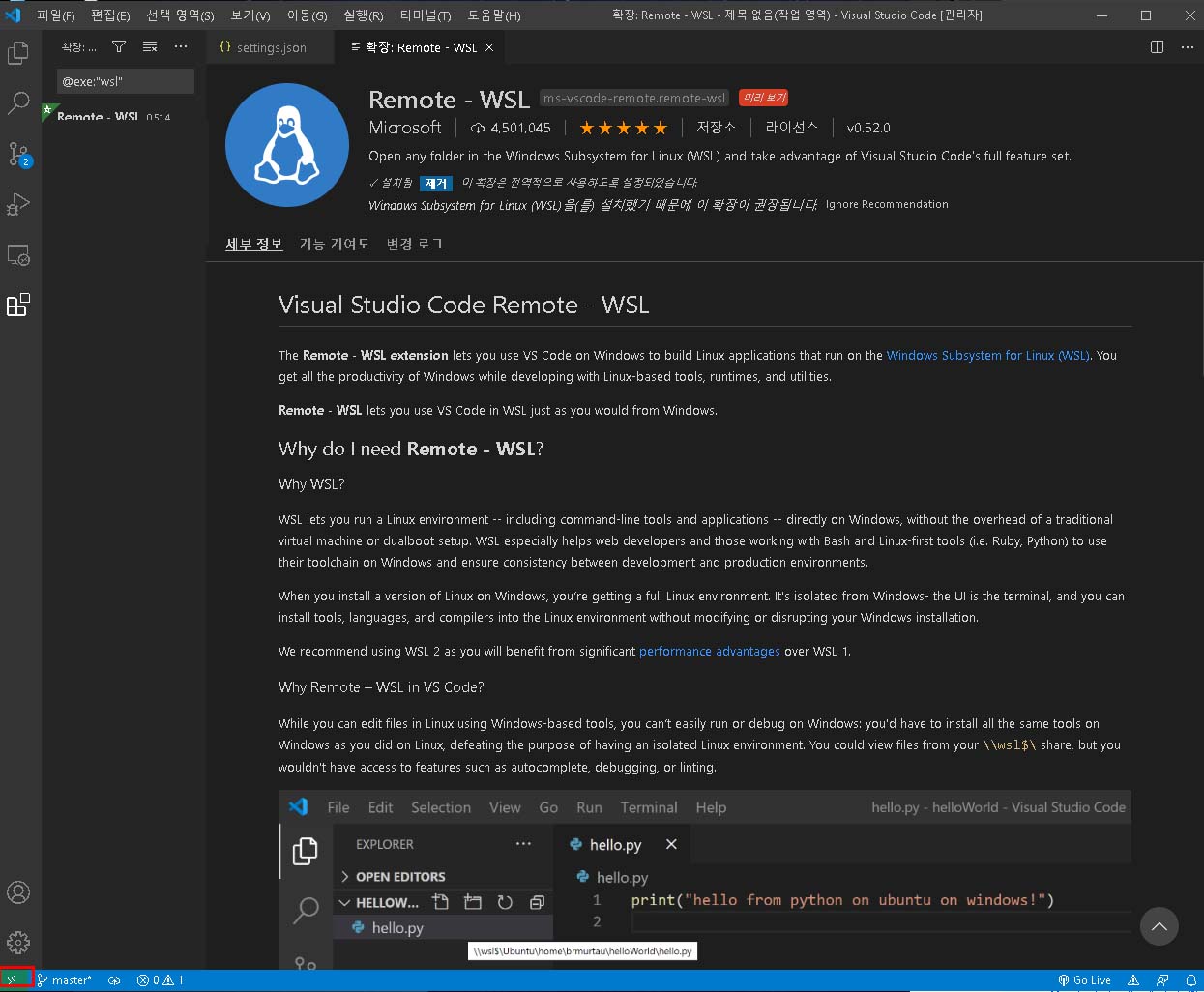Switch to the 세부 정보 tab

coord(253,245)
